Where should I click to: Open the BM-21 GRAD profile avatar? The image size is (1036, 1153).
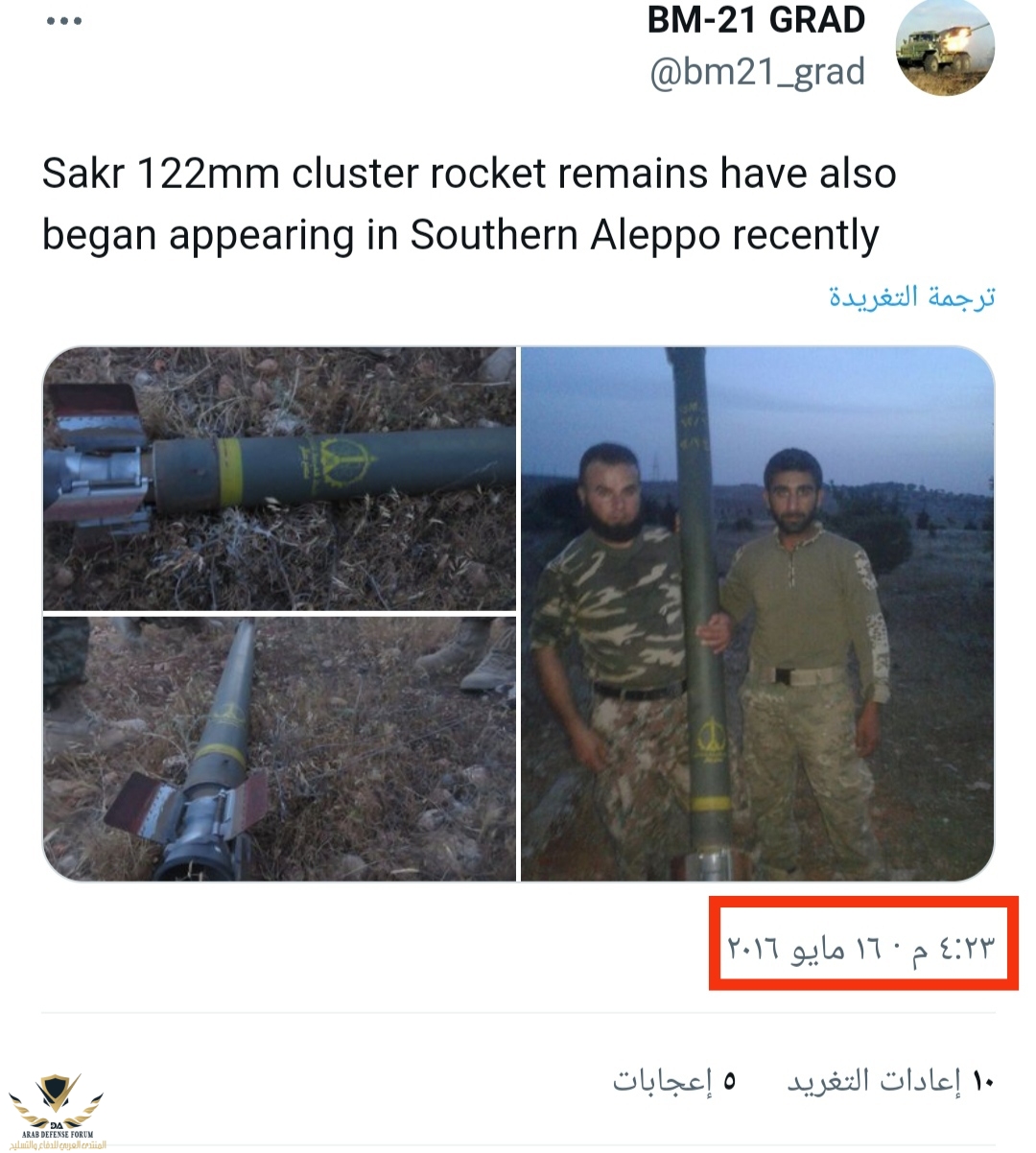(944, 48)
